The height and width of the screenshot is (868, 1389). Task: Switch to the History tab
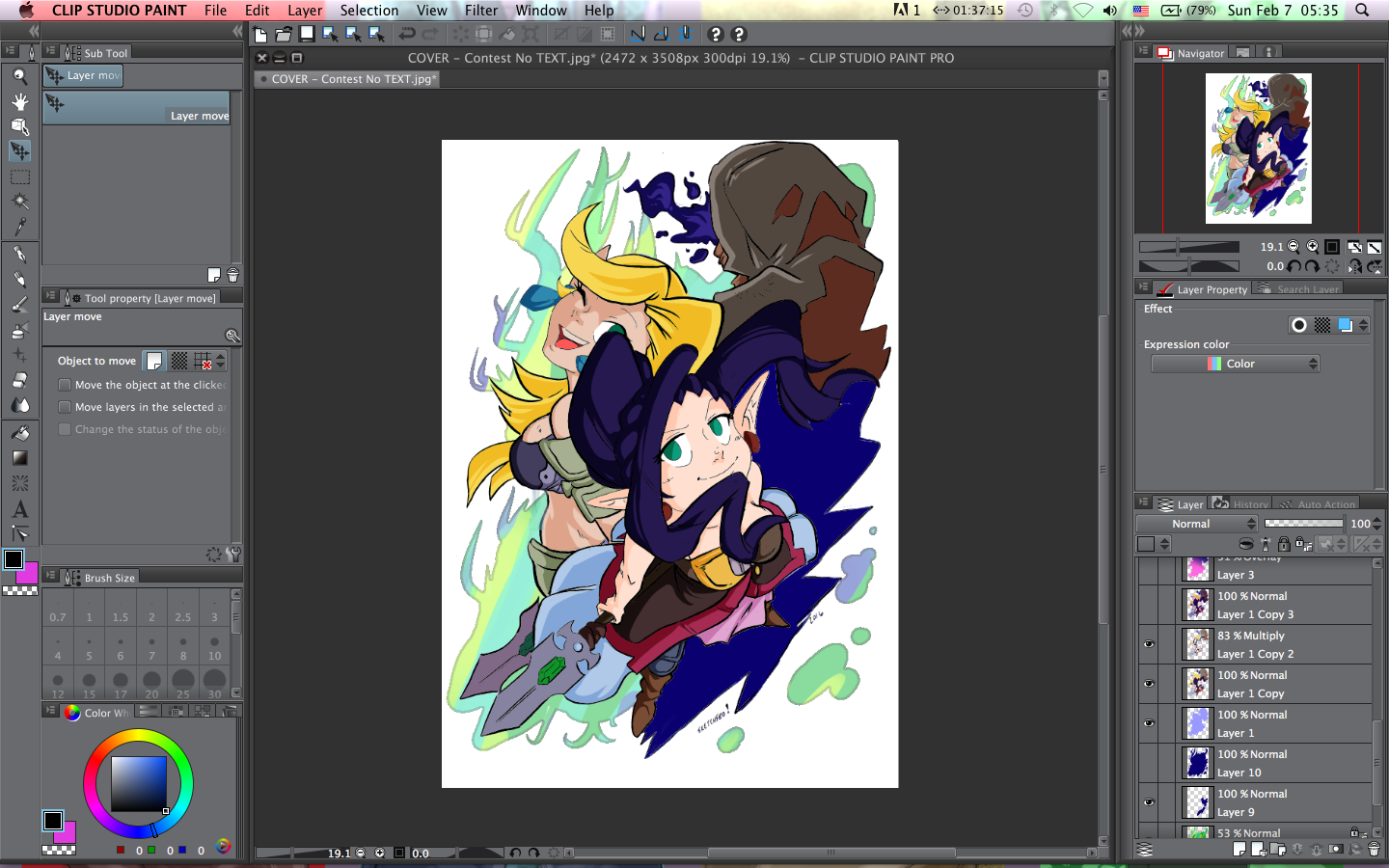tap(1241, 504)
